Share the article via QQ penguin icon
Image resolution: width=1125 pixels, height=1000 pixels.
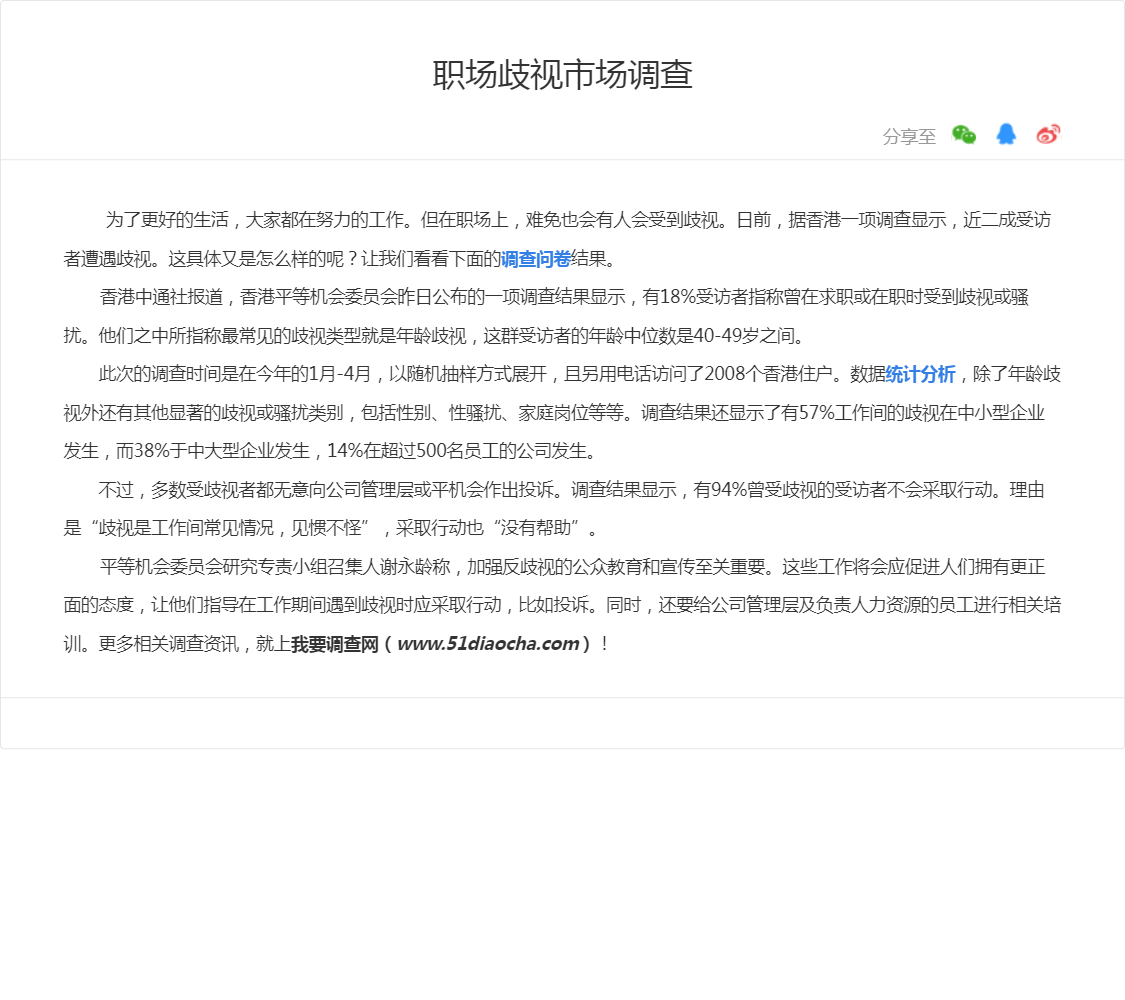pos(1006,134)
